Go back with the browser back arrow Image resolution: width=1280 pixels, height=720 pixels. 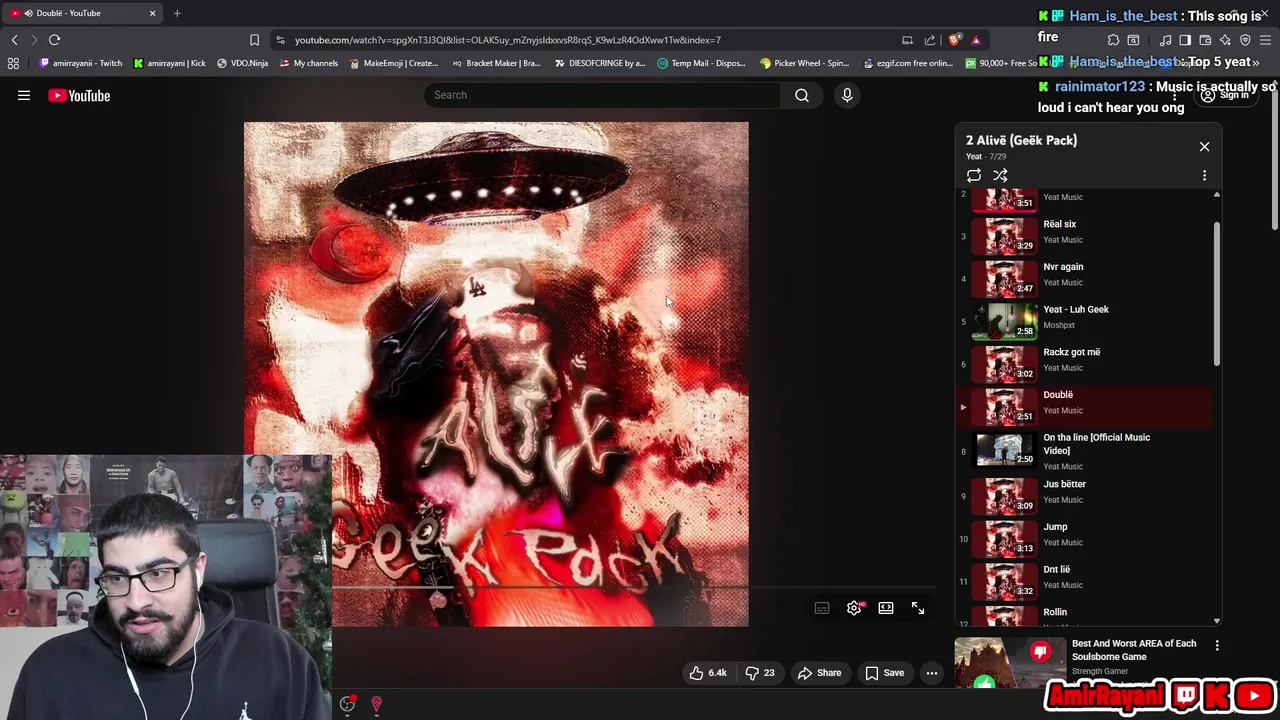click(14, 40)
